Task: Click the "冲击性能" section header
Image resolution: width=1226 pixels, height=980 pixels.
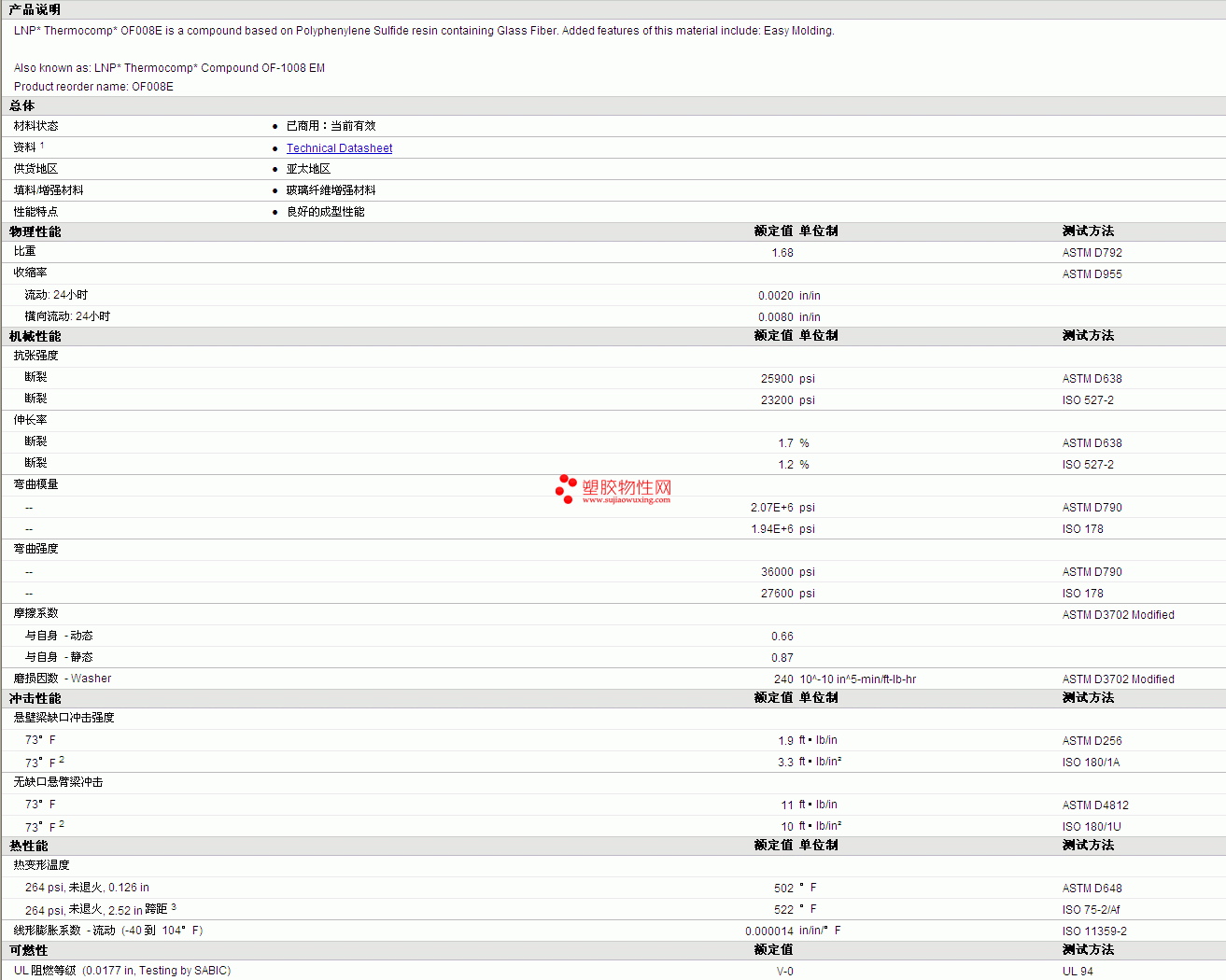Action: (35, 698)
